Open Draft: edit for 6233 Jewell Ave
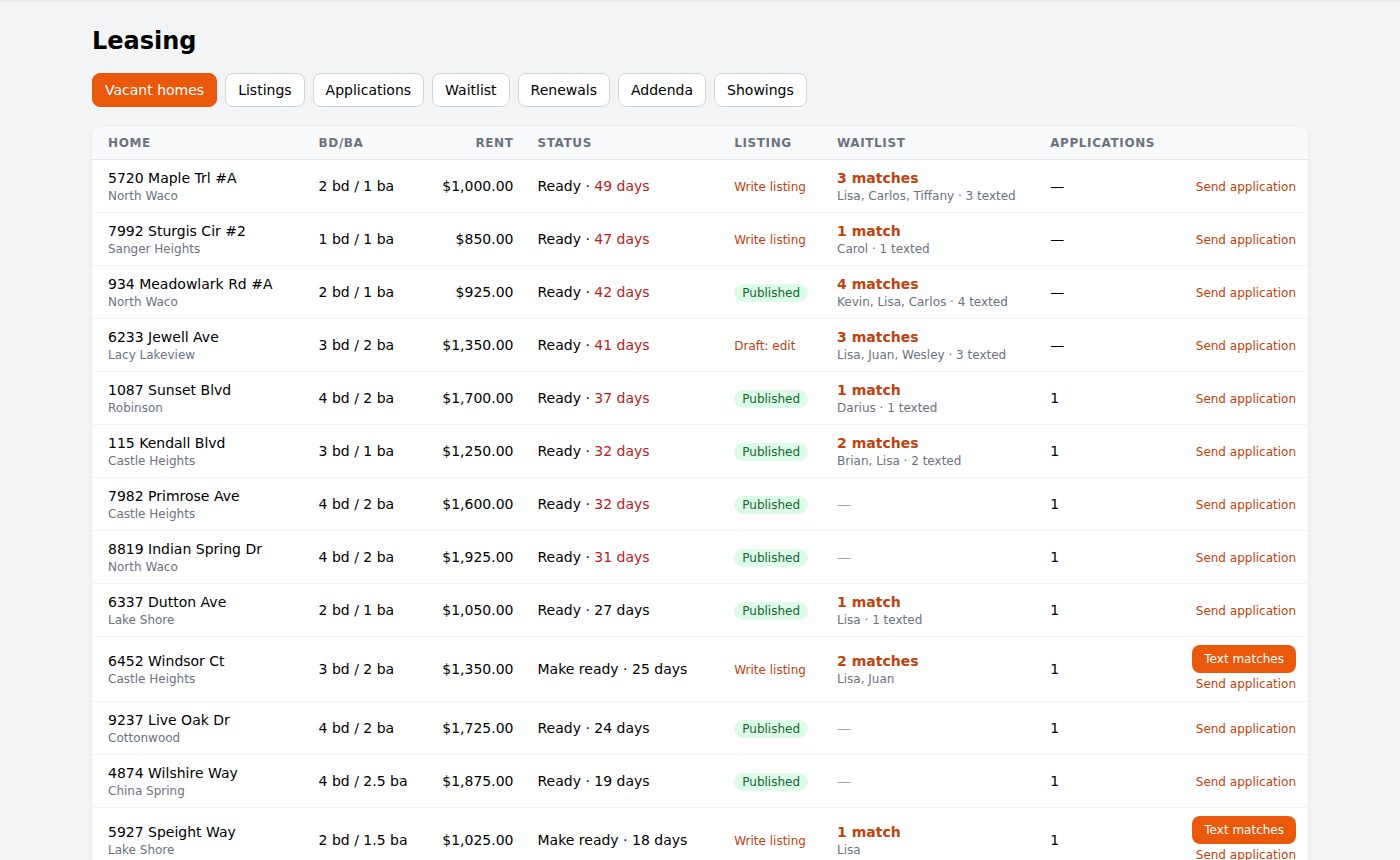Screen dimensions: 1400x860 pyautogui.click(x=765, y=346)
